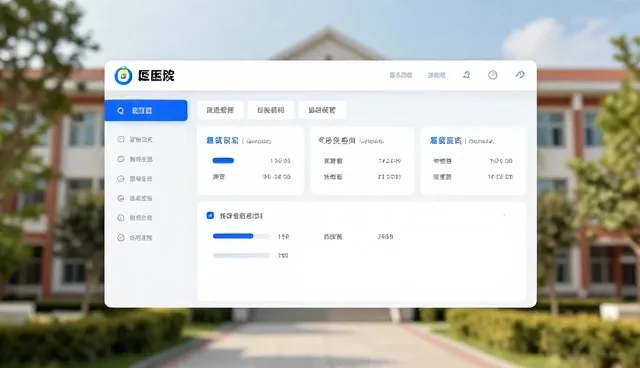Click the magnifier icon in the blue sidebar item
The image size is (640, 368).
coord(120,111)
